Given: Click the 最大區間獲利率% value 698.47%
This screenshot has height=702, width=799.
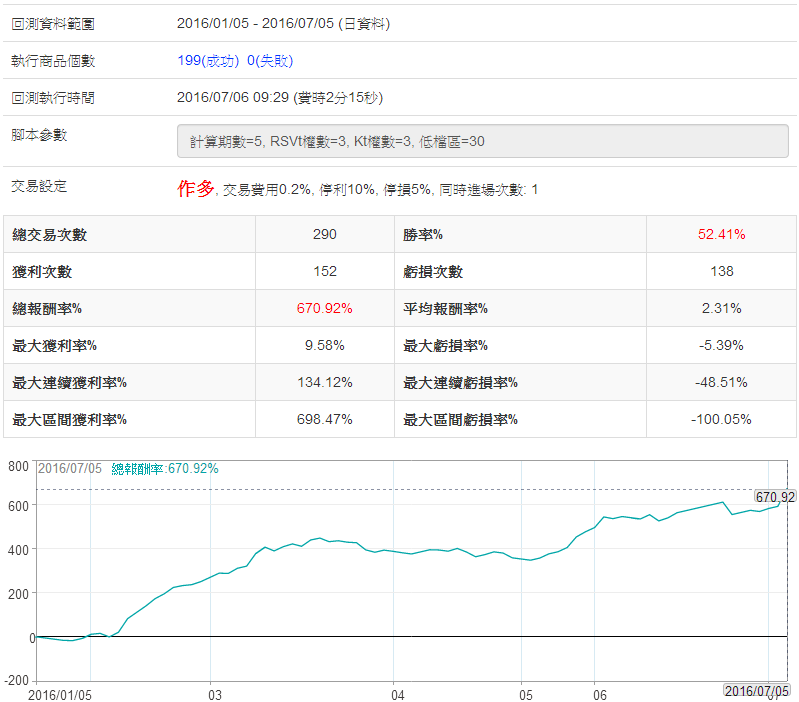Looking at the screenshot, I should 324,419.
